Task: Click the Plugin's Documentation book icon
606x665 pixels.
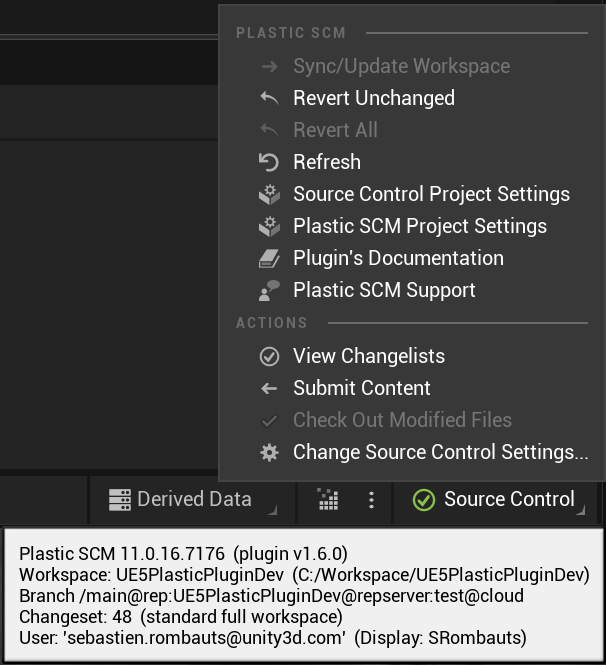Action: (x=268, y=258)
